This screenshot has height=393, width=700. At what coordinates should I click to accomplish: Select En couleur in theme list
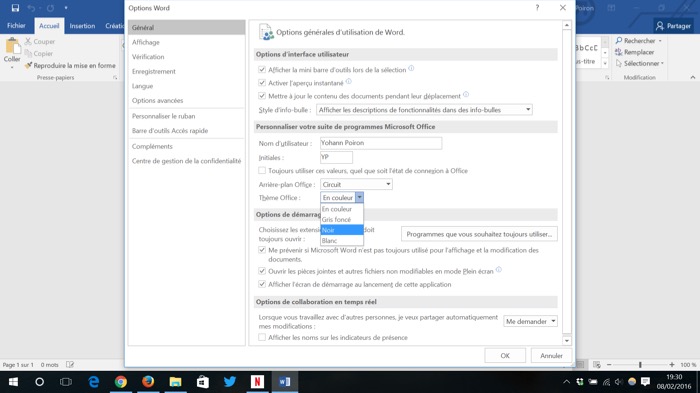(342, 209)
